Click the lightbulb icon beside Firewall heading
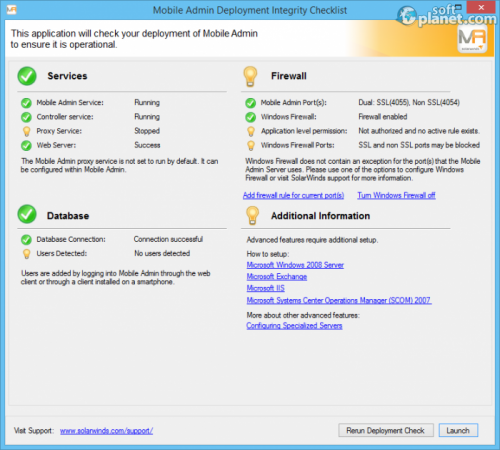The width and height of the screenshot is (500, 450). click(250, 76)
